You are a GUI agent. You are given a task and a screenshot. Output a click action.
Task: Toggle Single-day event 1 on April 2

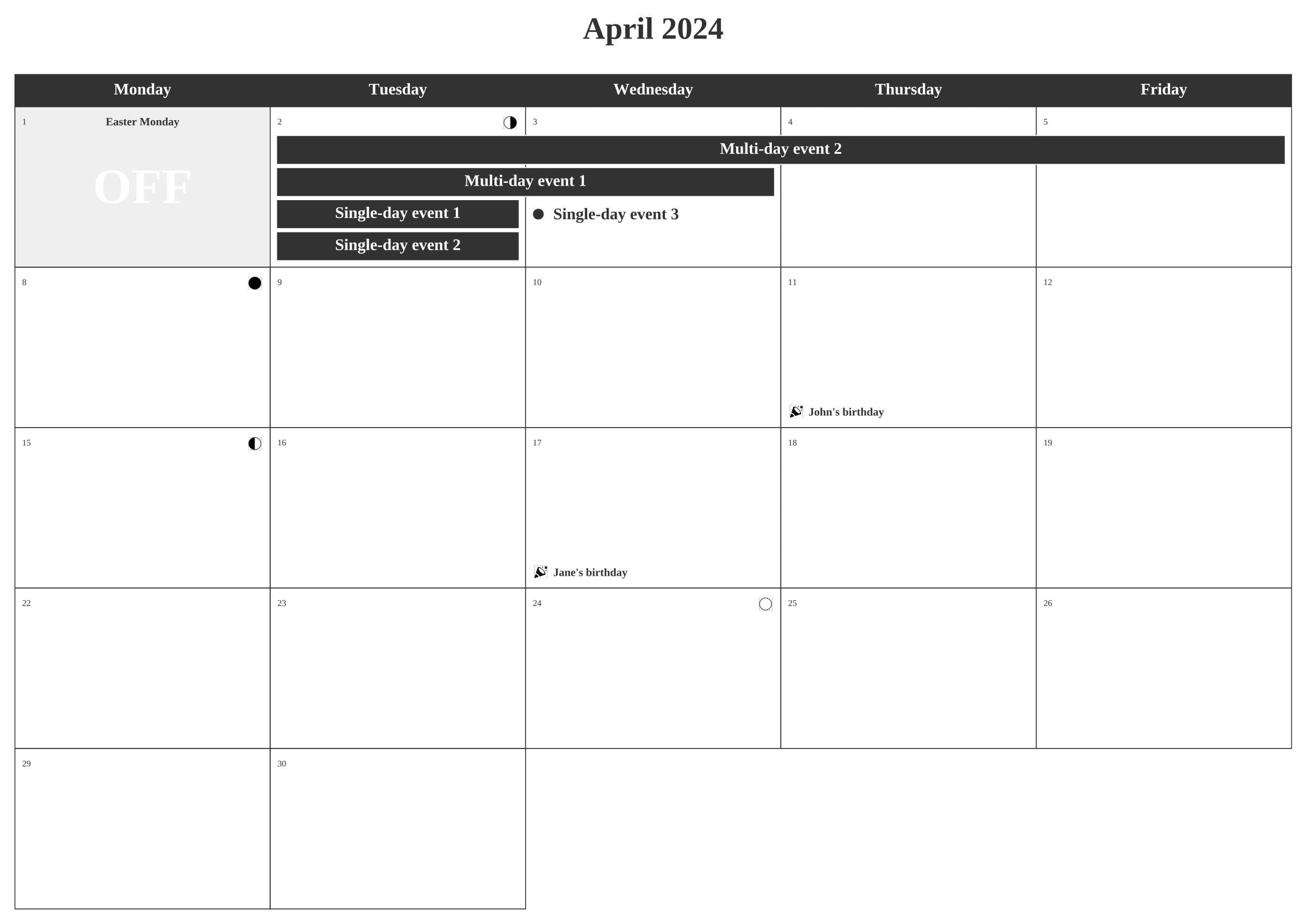(397, 214)
